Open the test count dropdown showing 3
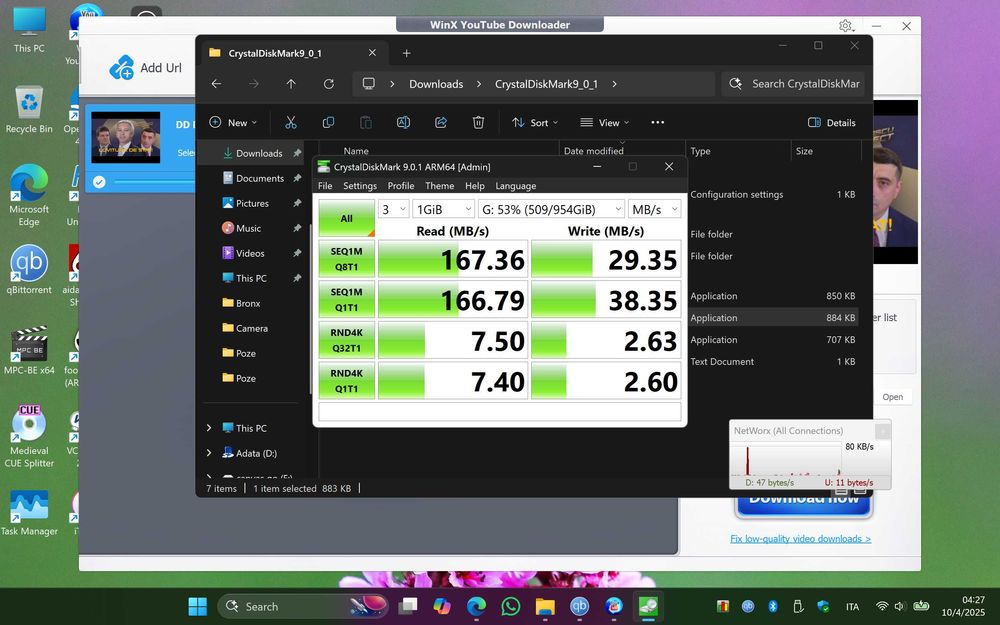This screenshot has height=625, width=1000. point(393,209)
